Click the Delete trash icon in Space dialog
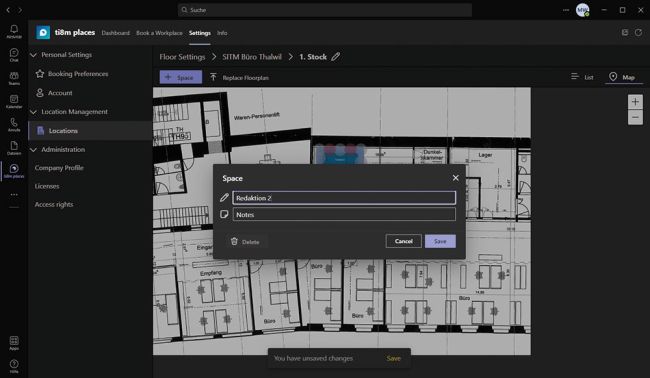The image size is (650, 378). click(234, 241)
